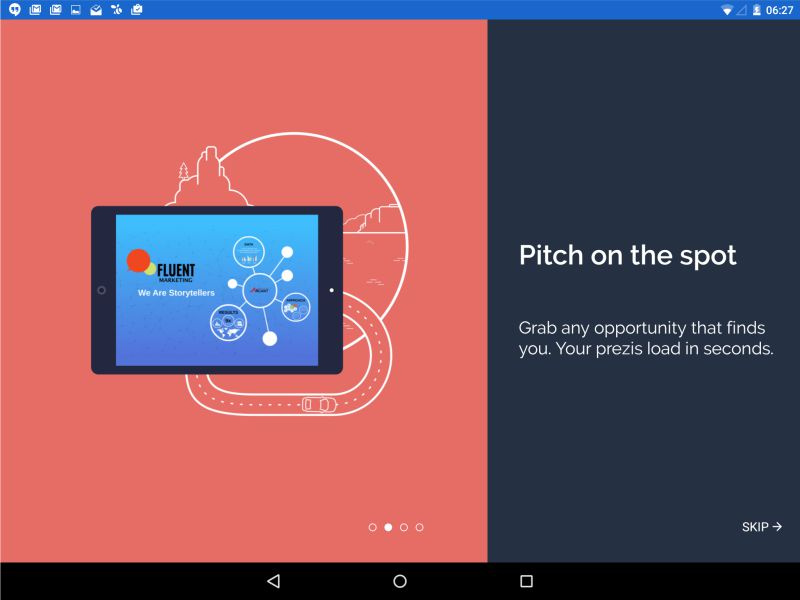Open the mail envelope notification icon
Screen dimensions: 800x600
tap(96, 10)
